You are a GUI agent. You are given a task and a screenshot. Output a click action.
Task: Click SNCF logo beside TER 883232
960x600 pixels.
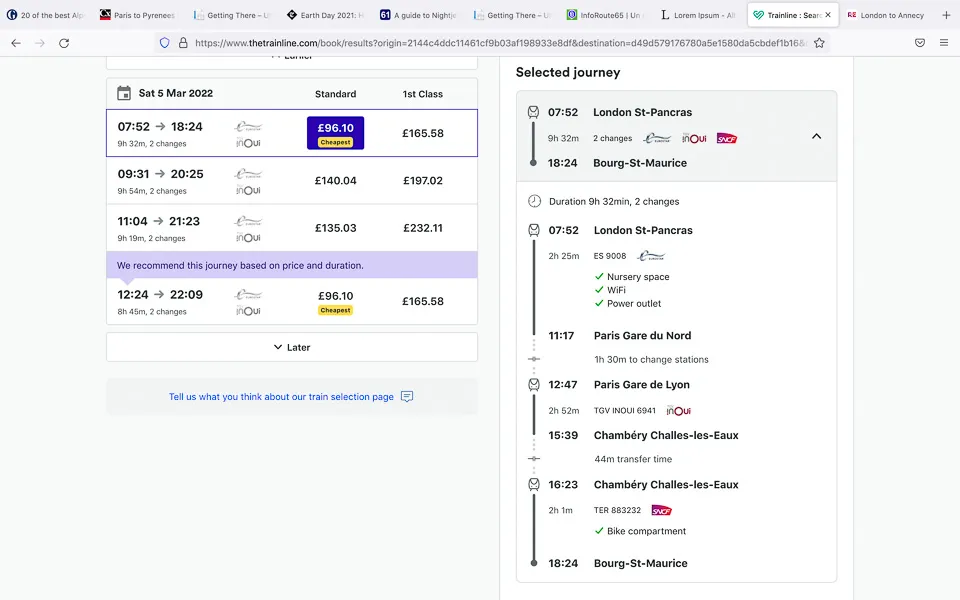click(662, 511)
